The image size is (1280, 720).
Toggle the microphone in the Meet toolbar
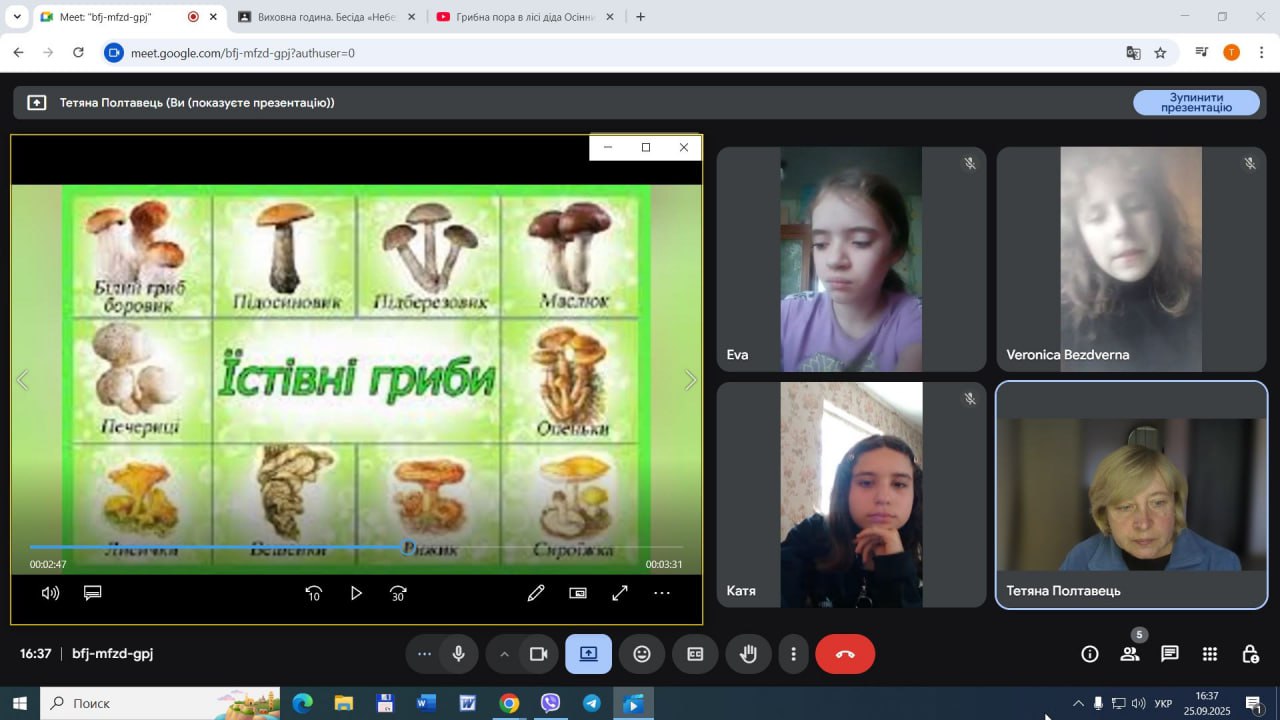pos(458,654)
